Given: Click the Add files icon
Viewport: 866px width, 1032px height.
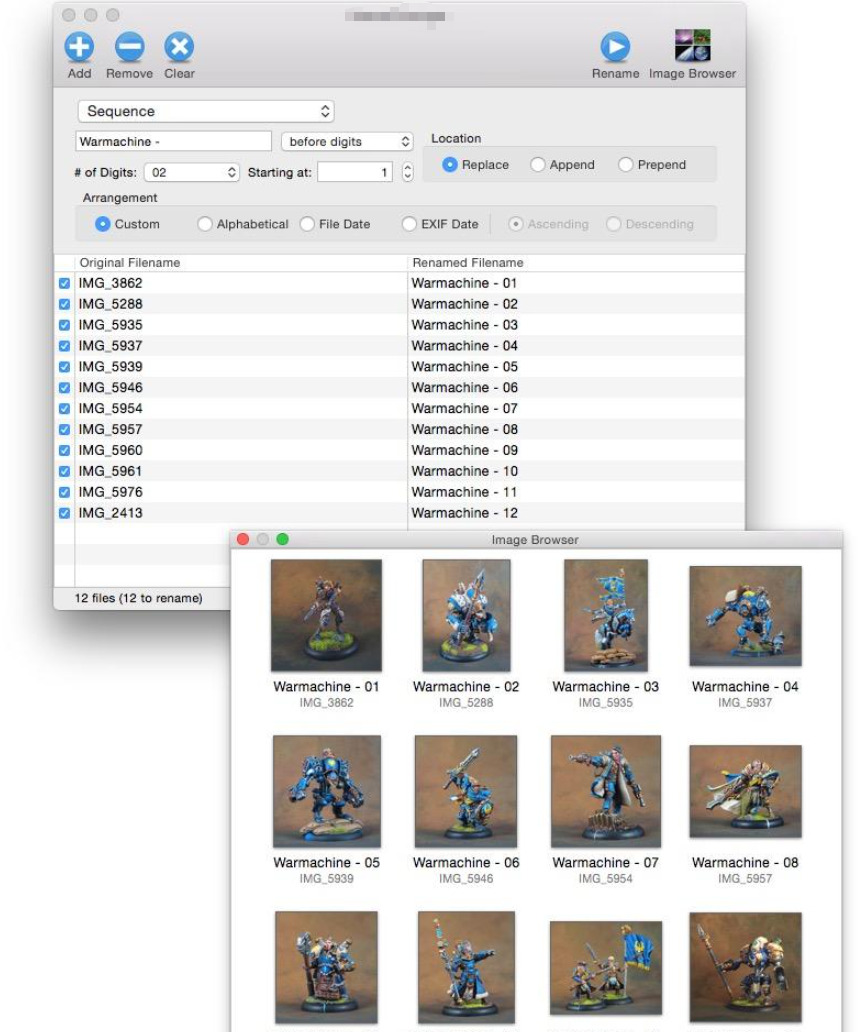Looking at the screenshot, I should pos(79,47).
